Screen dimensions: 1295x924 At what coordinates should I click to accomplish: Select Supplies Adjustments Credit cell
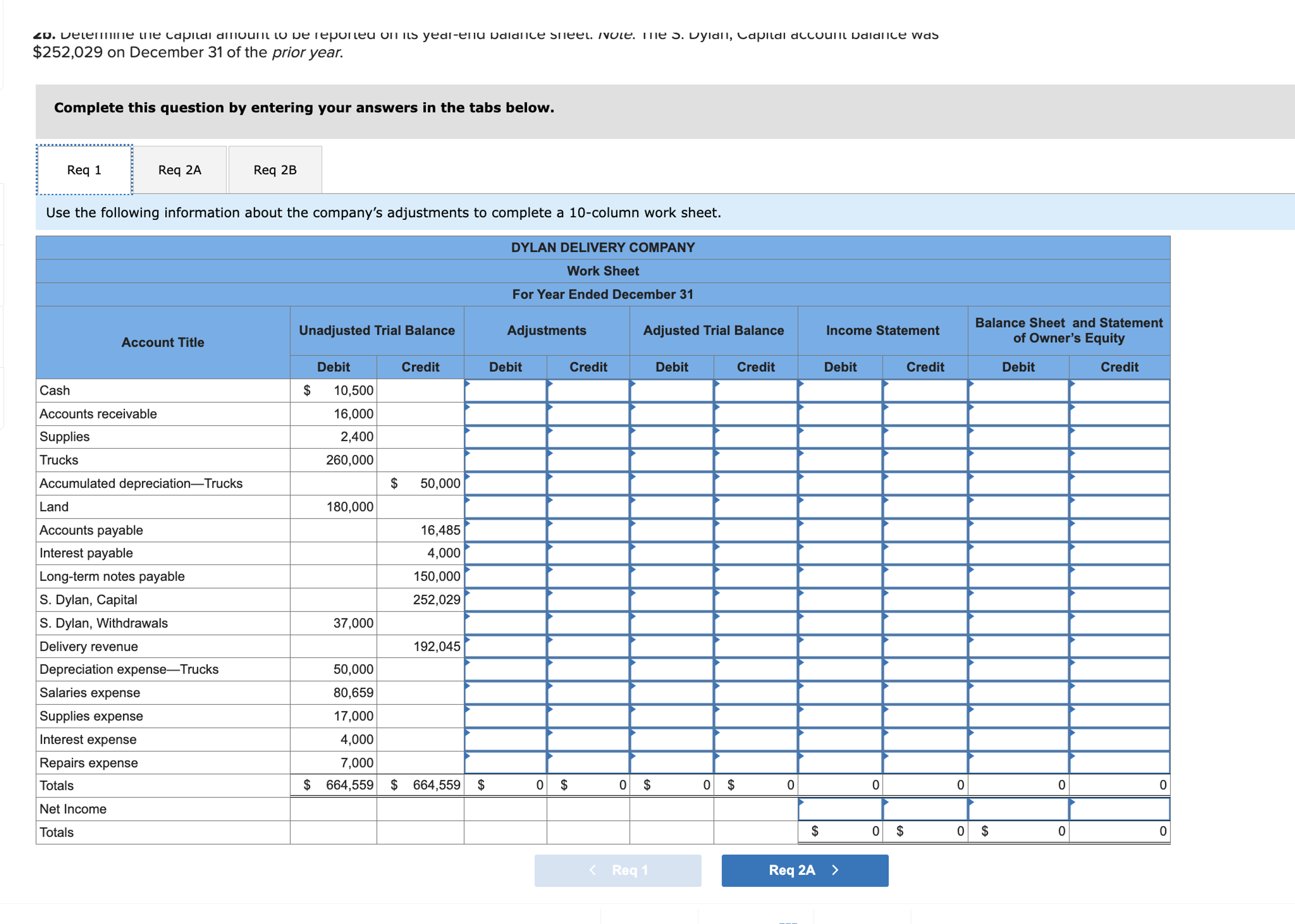point(588,437)
